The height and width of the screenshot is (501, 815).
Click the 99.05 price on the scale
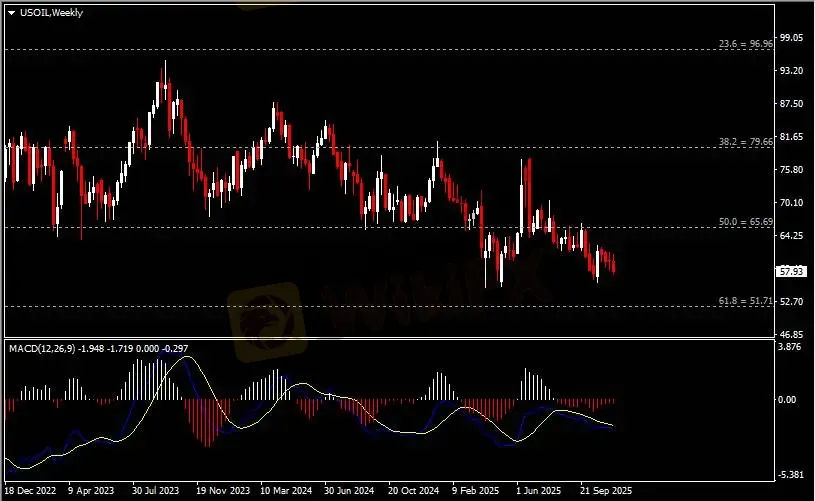pyautogui.click(x=792, y=38)
